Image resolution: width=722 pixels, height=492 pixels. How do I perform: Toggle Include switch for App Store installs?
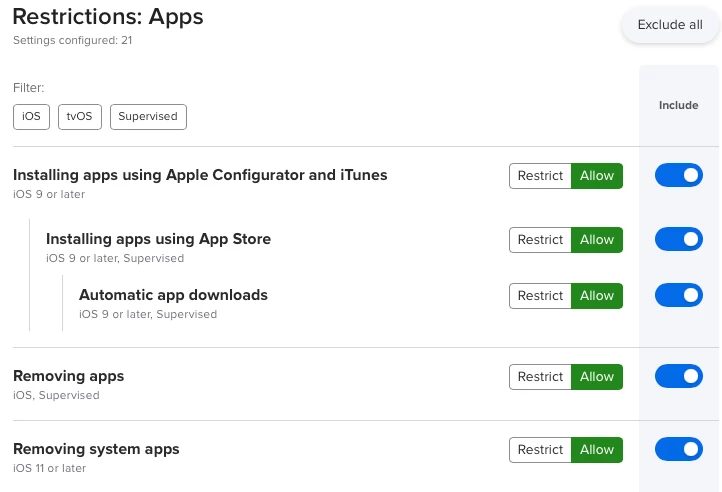pos(679,239)
